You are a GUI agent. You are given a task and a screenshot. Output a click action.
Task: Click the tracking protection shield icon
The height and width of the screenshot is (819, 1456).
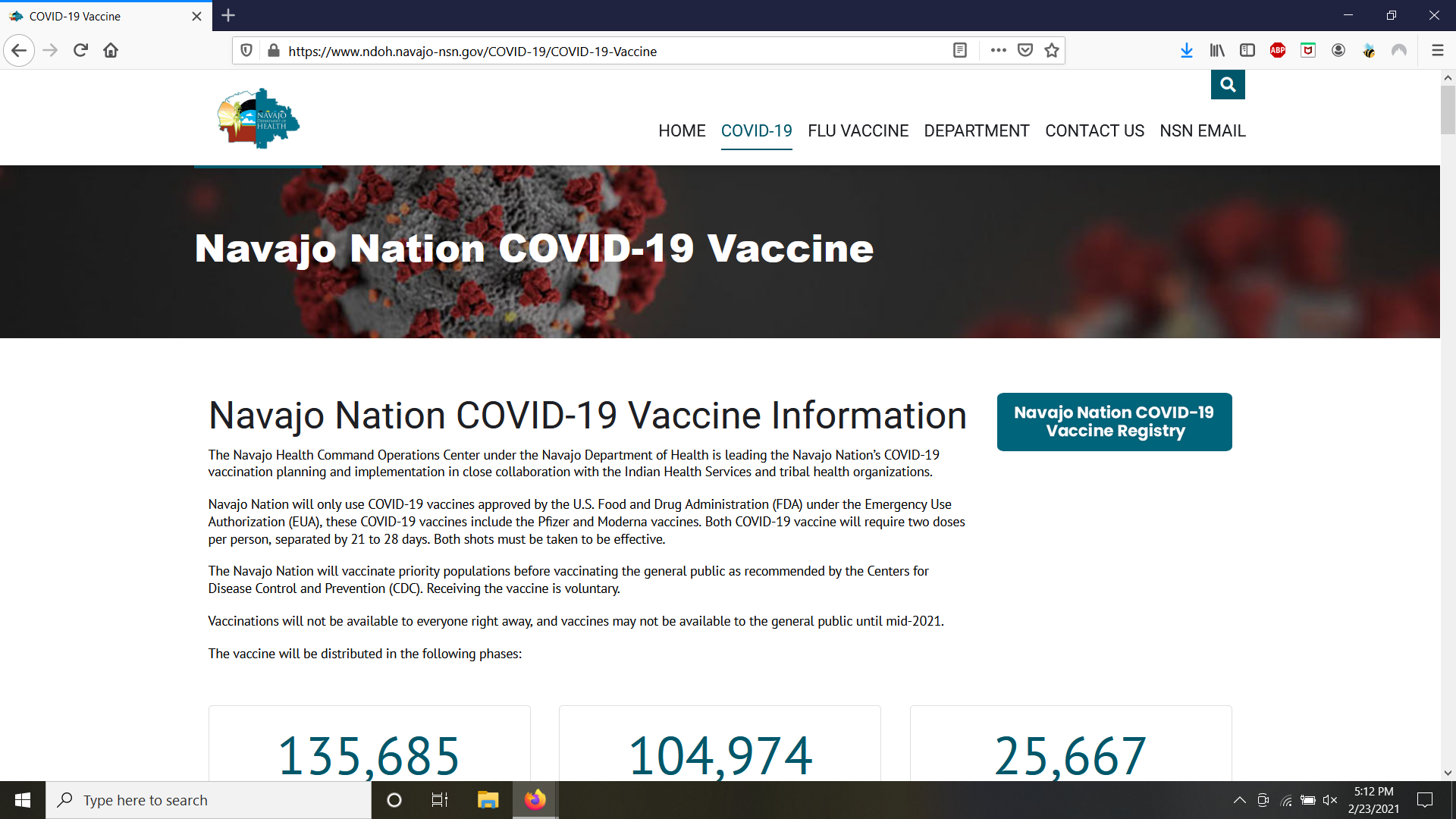tap(246, 50)
